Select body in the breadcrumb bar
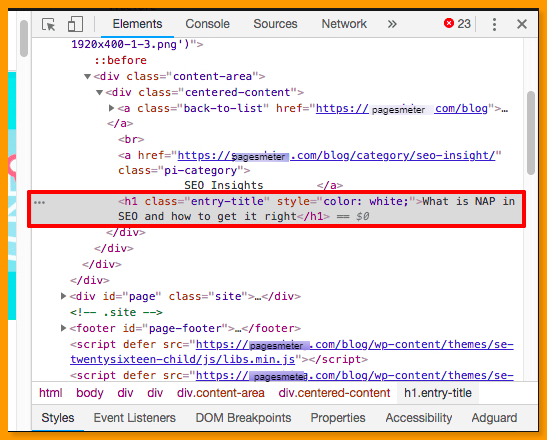547x440 pixels. coord(90,393)
